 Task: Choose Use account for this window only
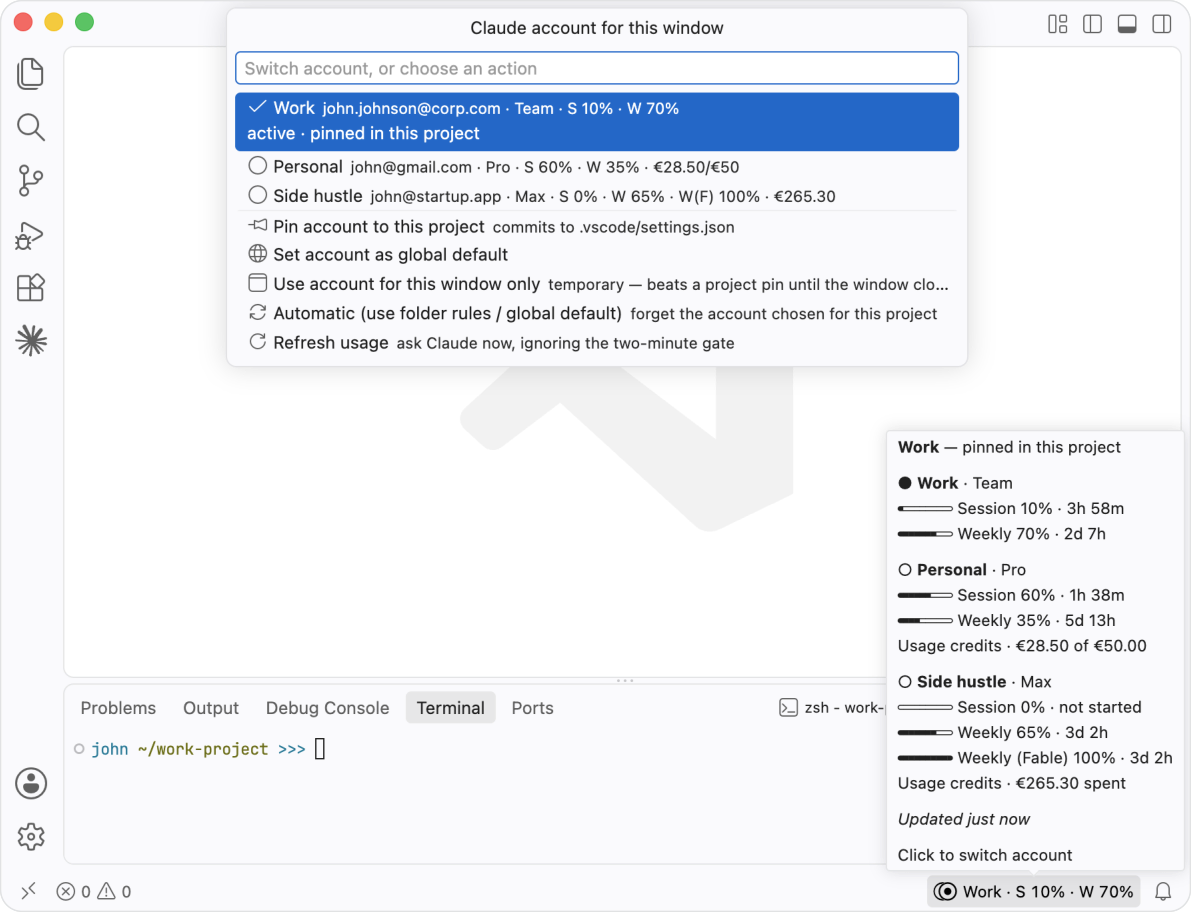(x=596, y=284)
